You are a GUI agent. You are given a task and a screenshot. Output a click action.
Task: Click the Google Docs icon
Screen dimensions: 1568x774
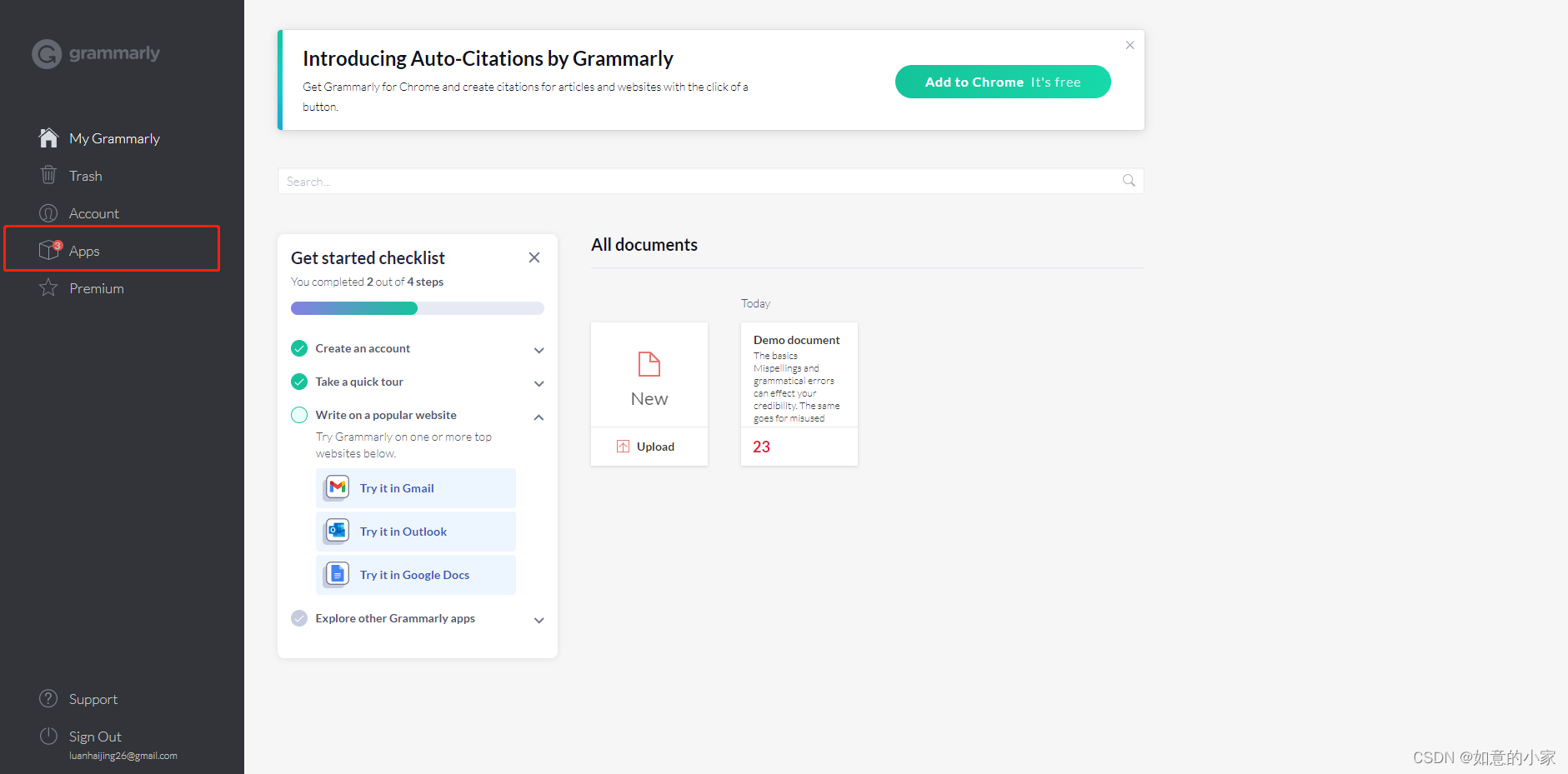338,574
